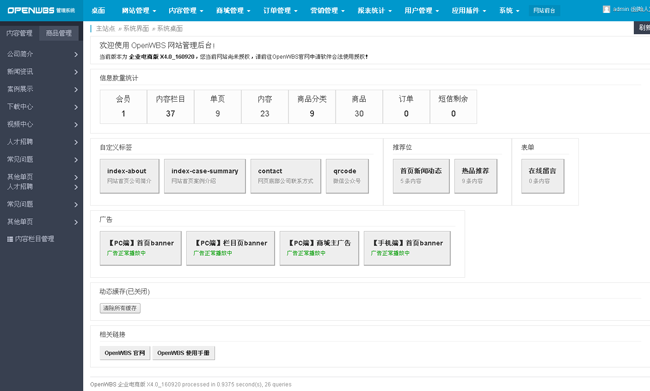Click the 系统界面 breadcrumb link

[136, 29]
